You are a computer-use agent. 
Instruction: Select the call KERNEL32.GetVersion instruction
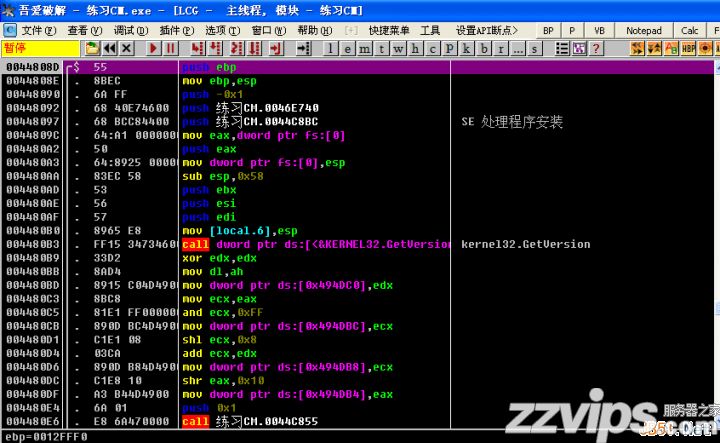click(316, 244)
